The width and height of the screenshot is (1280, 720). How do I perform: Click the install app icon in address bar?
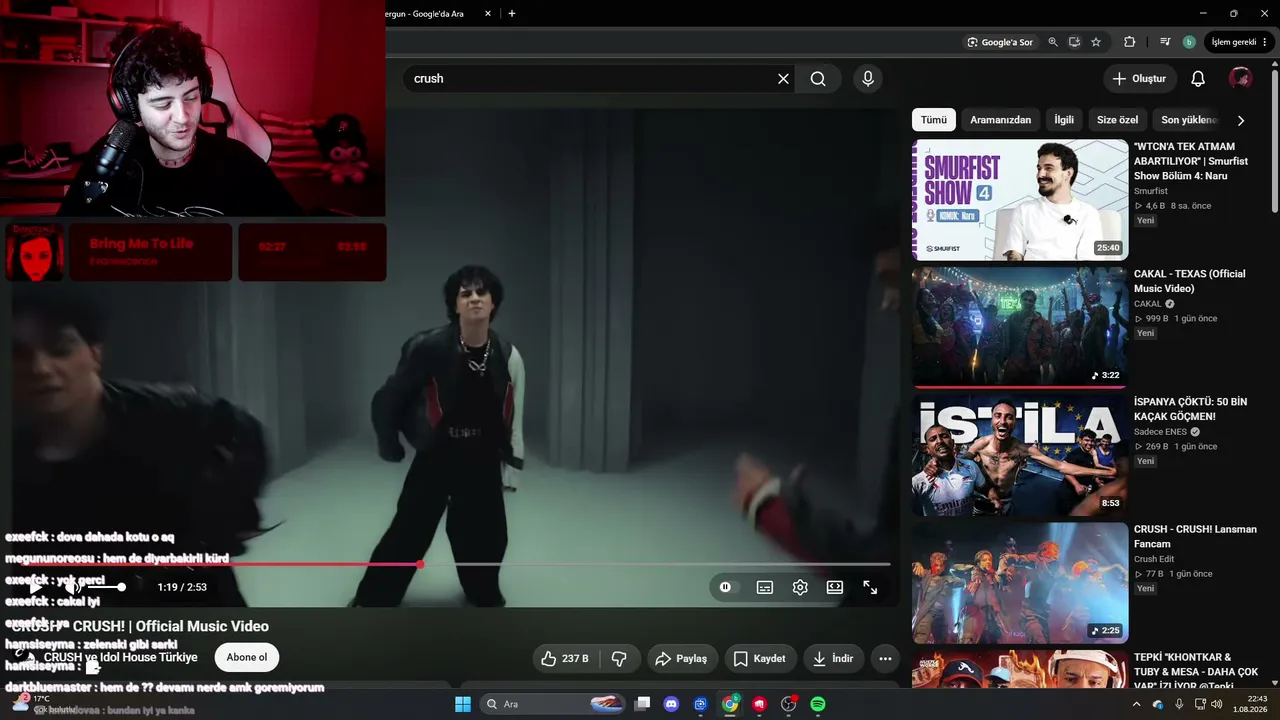[1075, 42]
